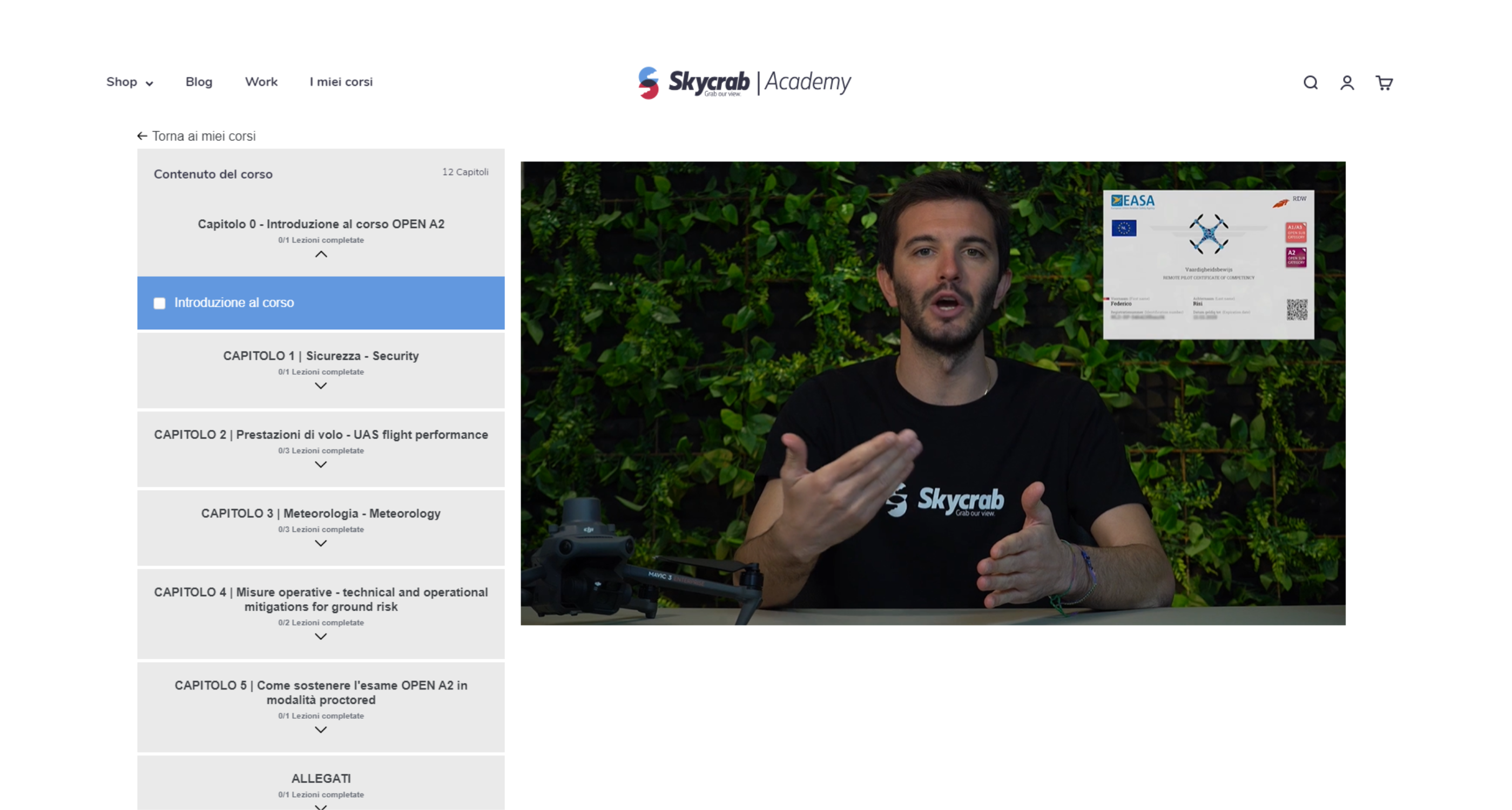This screenshot has height=810, width=1512.
Task: Open I miei corsi in navigation
Action: 341,82
